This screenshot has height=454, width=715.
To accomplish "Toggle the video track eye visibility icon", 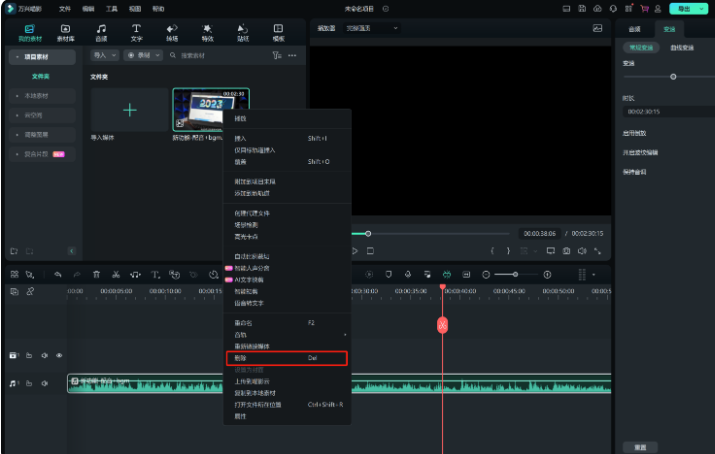I will [59, 355].
